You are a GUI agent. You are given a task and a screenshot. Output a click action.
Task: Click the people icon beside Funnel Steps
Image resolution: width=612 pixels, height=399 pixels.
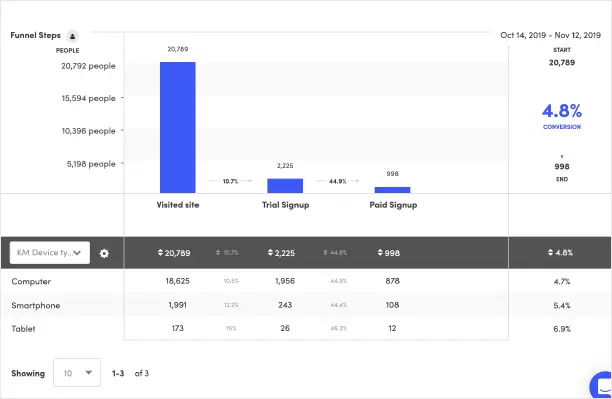click(72, 36)
